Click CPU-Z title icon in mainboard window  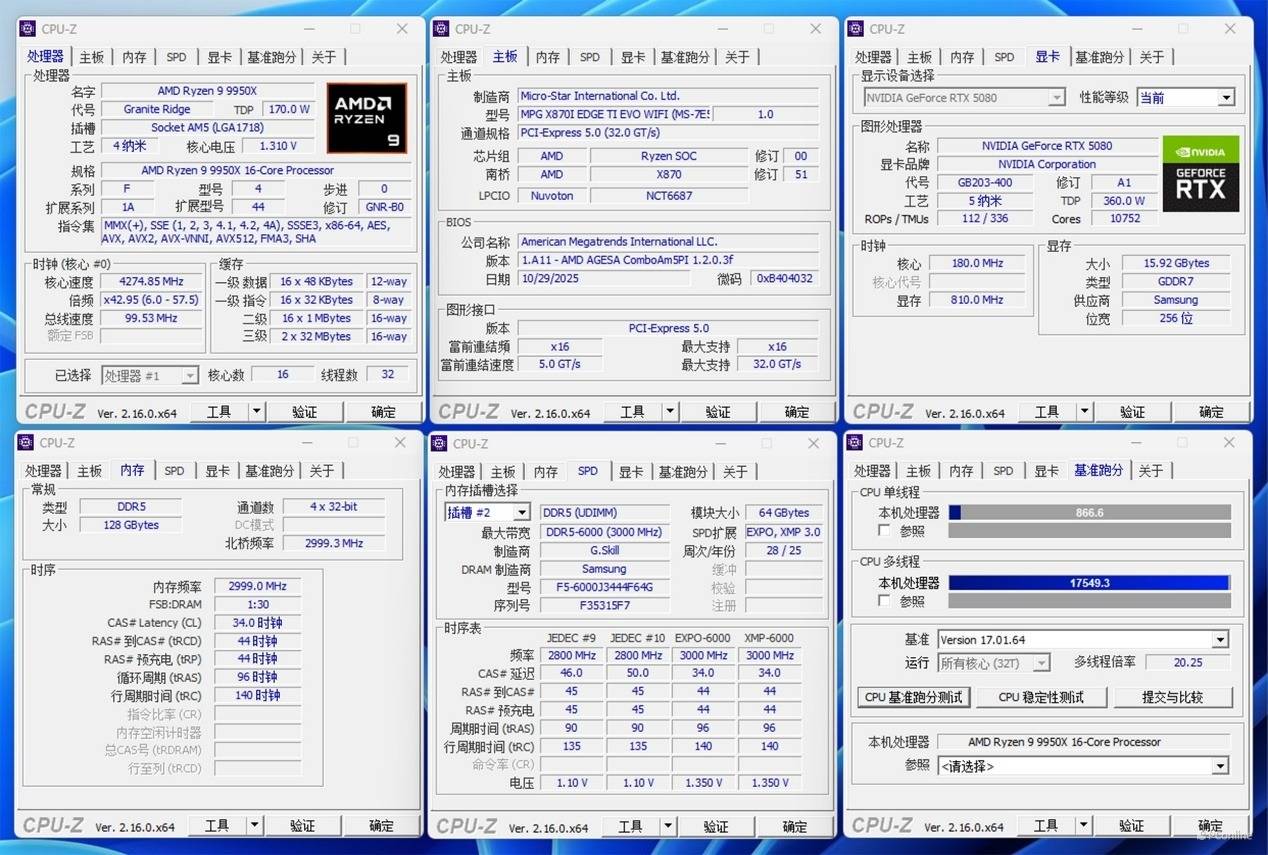[441, 29]
